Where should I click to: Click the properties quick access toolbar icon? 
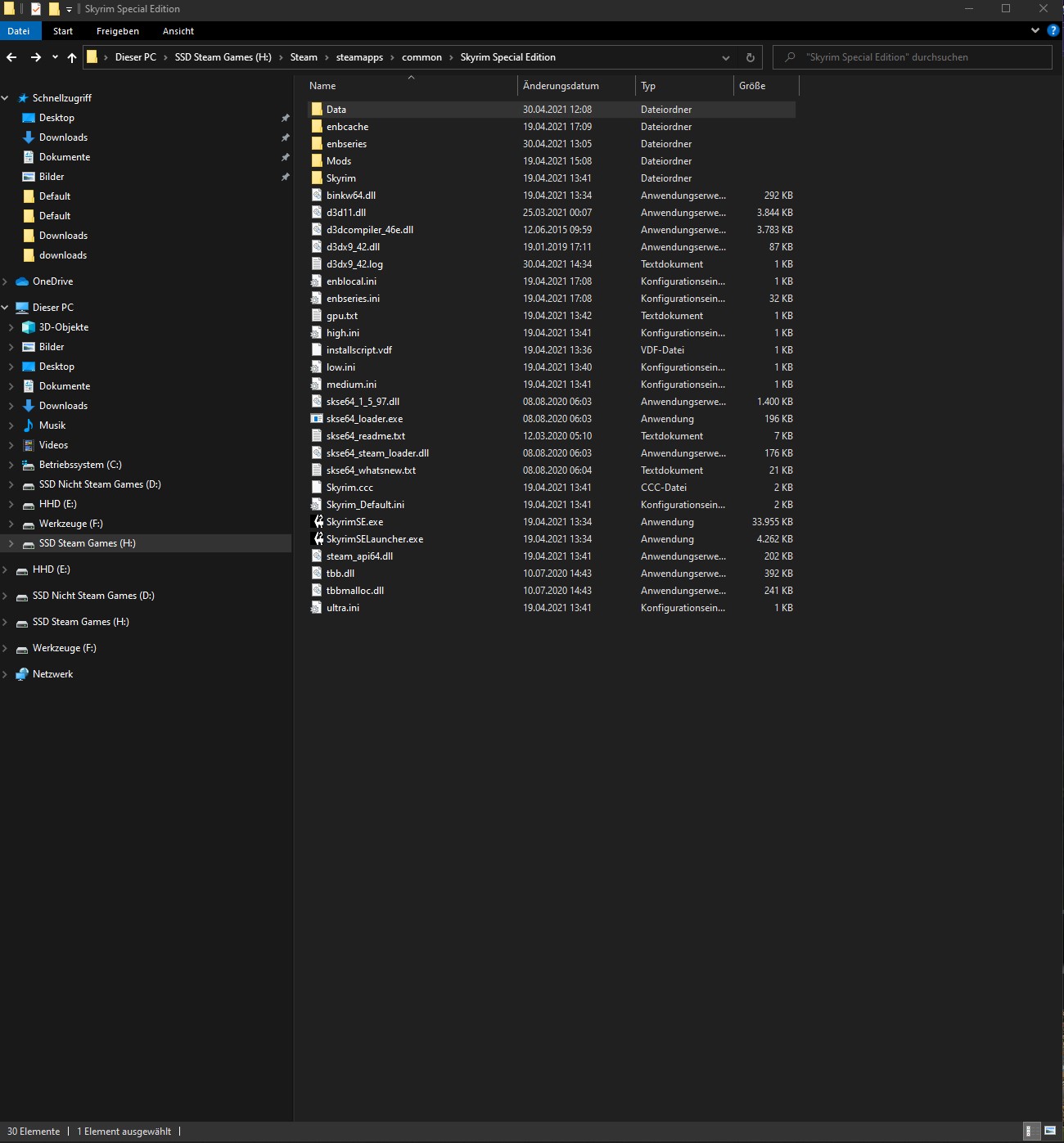pyautogui.click(x=36, y=9)
